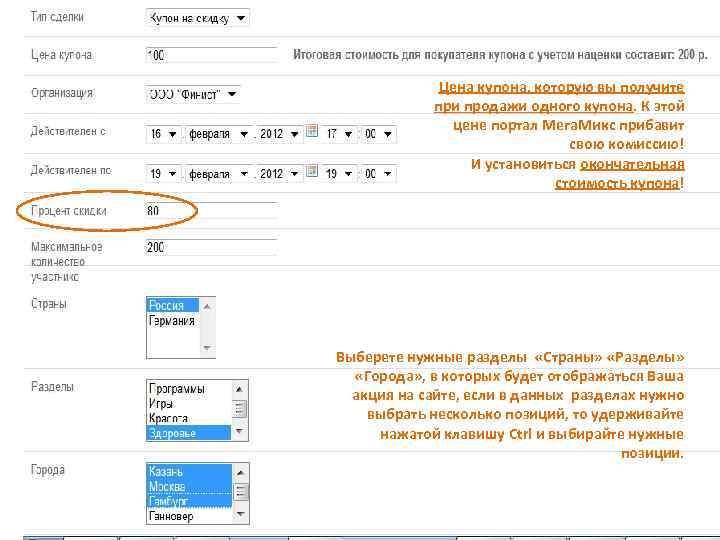Click cities list scrollbar thumb
Image resolution: width=720 pixels, height=540 pixels.
(x=241, y=492)
